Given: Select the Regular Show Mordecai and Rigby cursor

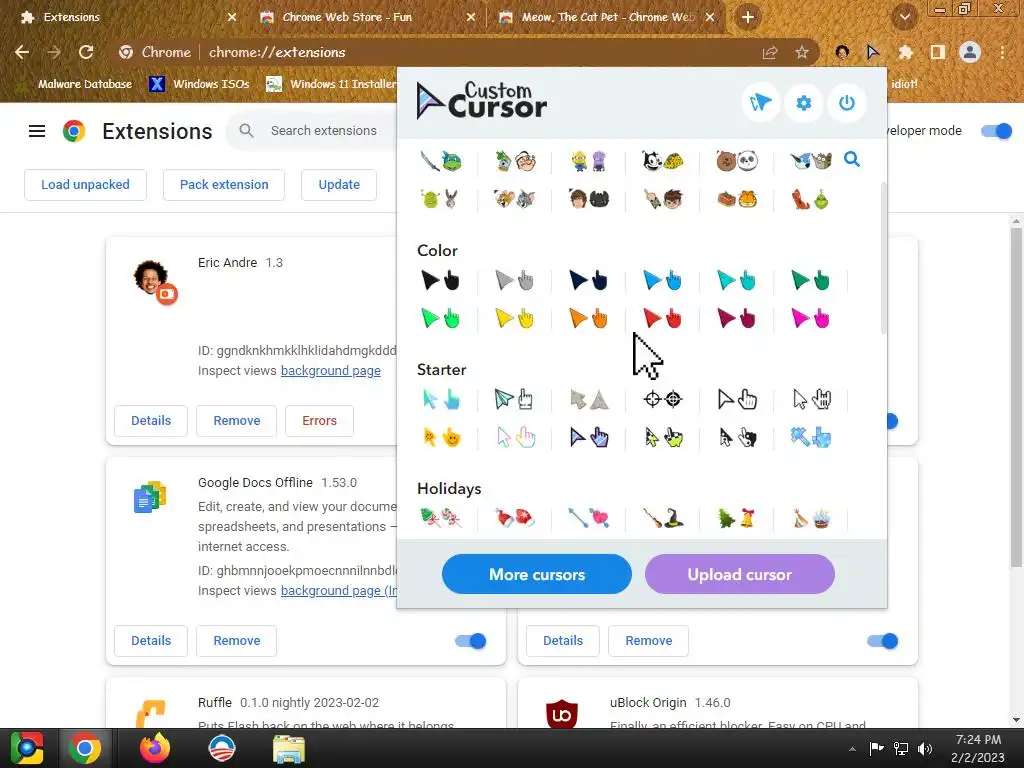Looking at the screenshot, I should pyautogui.click(x=810, y=161).
